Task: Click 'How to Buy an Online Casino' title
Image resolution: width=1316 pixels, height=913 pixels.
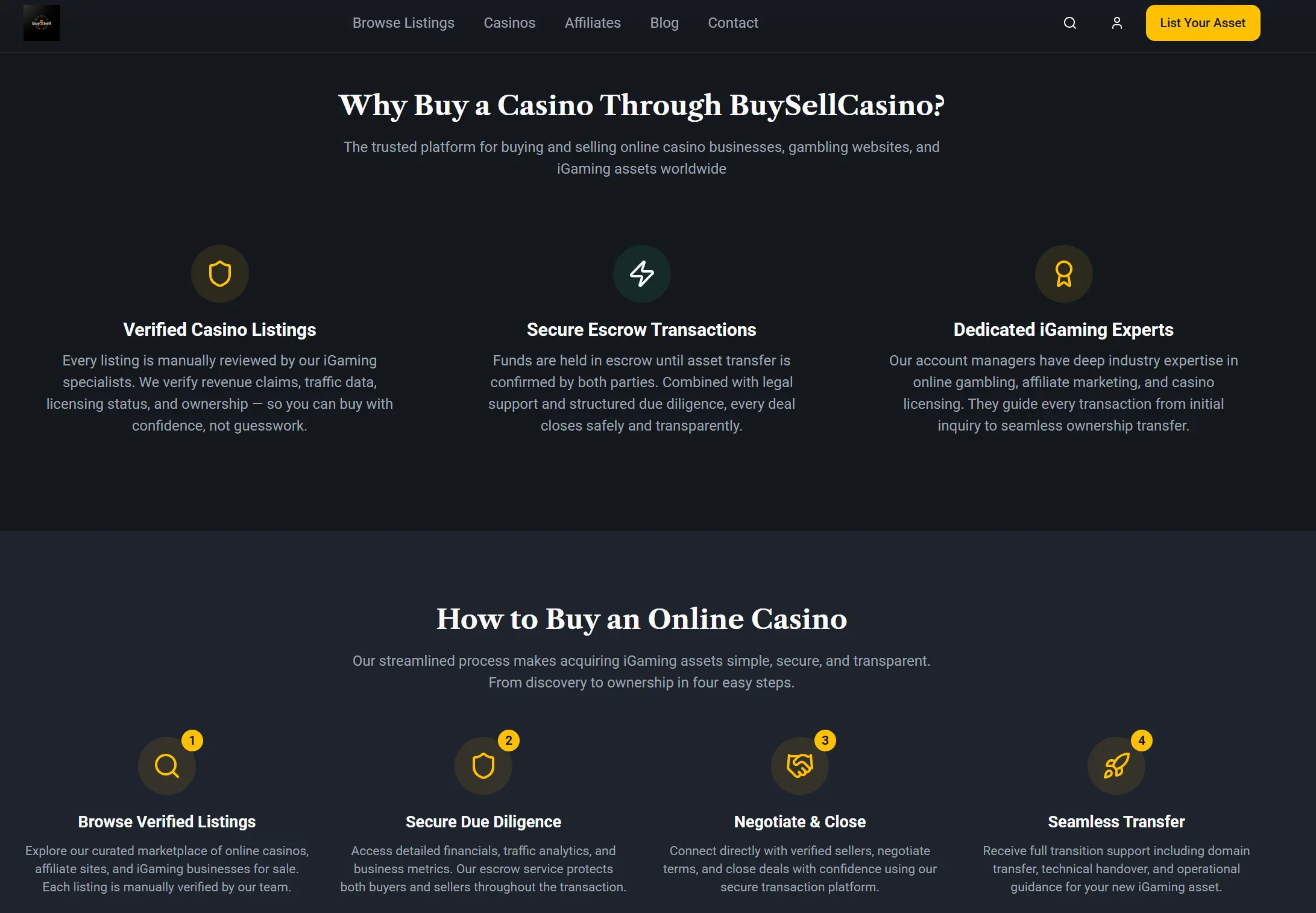Action: [641, 619]
